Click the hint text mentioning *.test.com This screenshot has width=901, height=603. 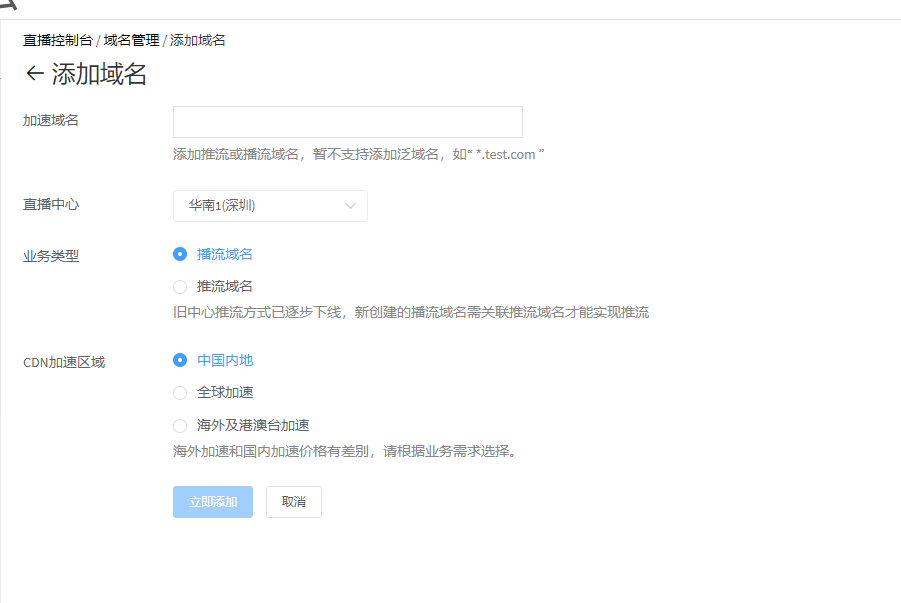(358, 155)
